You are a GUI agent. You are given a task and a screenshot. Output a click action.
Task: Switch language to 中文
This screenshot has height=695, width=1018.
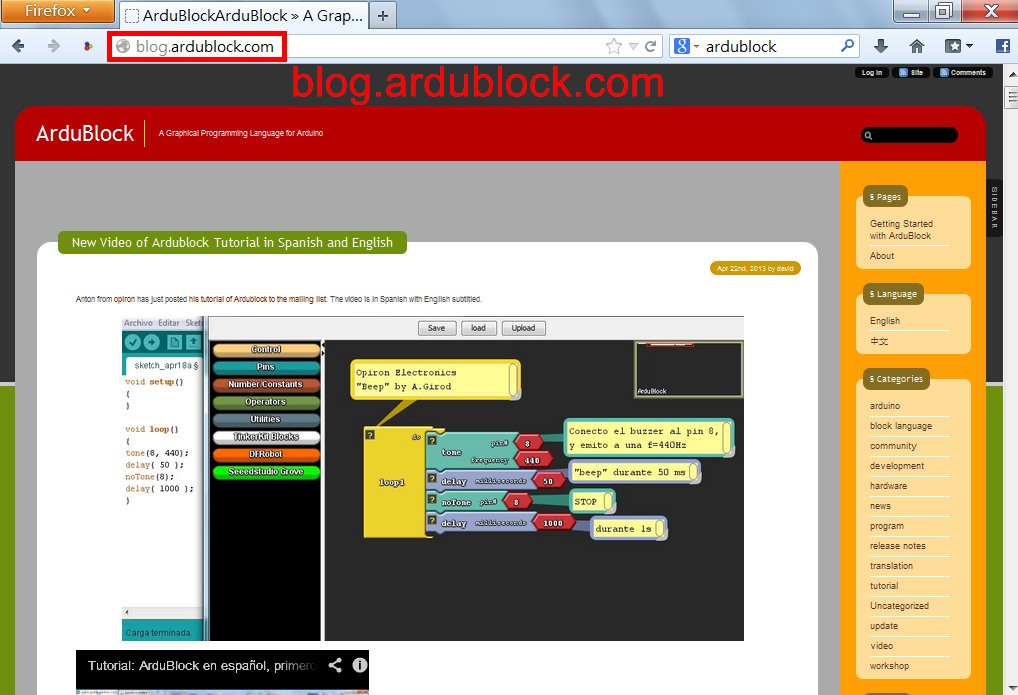point(879,341)
